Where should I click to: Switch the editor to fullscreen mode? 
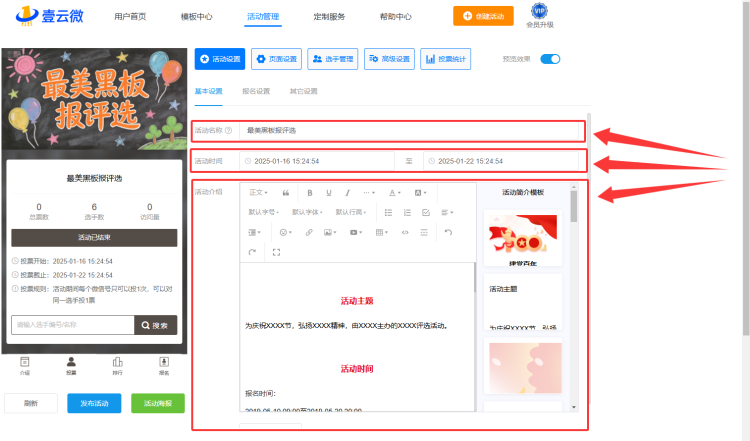point(276,252)
